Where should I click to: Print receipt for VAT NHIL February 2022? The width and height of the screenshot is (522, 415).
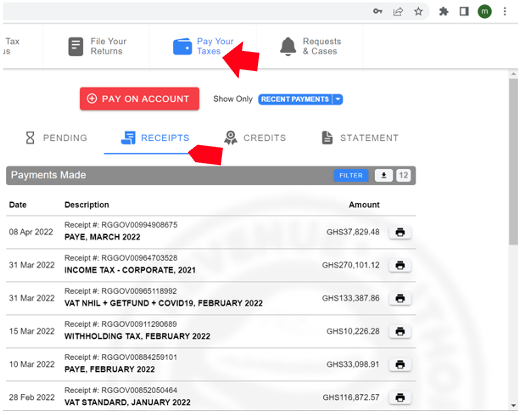click(x=400, y=298)
